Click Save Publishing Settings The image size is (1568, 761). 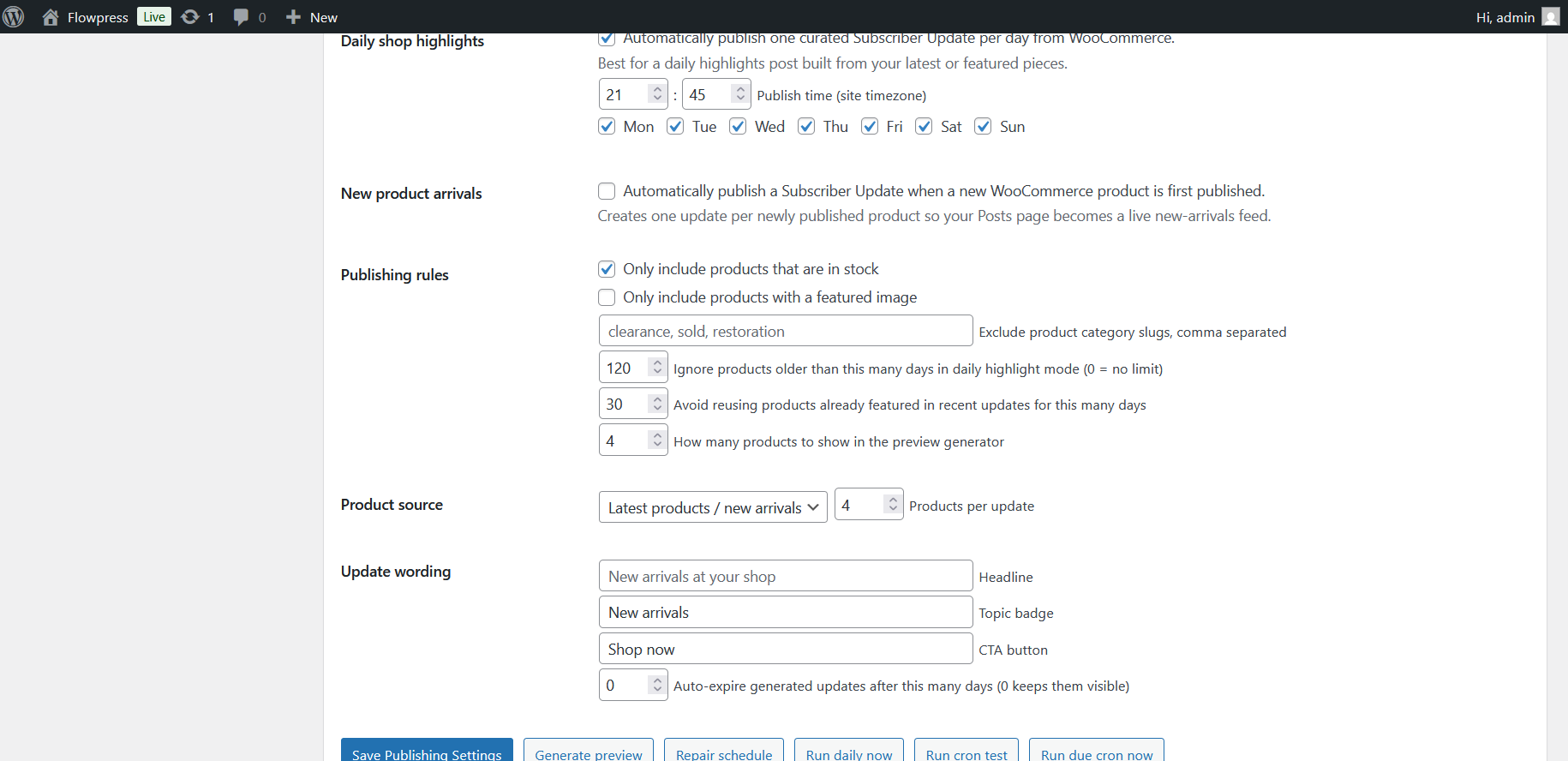[427, 751]
